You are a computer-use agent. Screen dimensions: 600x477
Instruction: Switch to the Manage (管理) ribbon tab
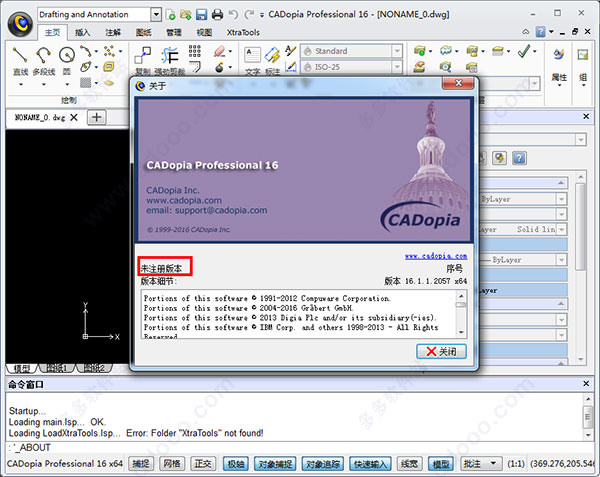(174, 33)
